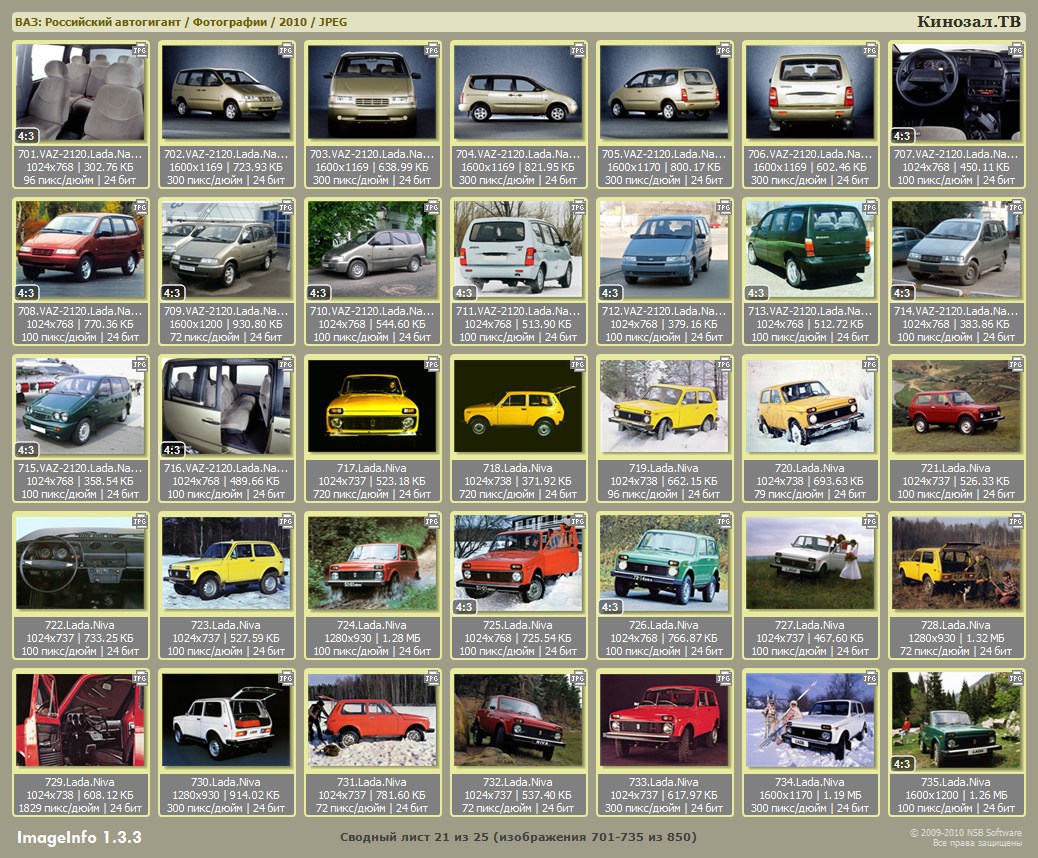Open thumbnail 713 of the green minivan
The image size is (1038, 858).
810,249
